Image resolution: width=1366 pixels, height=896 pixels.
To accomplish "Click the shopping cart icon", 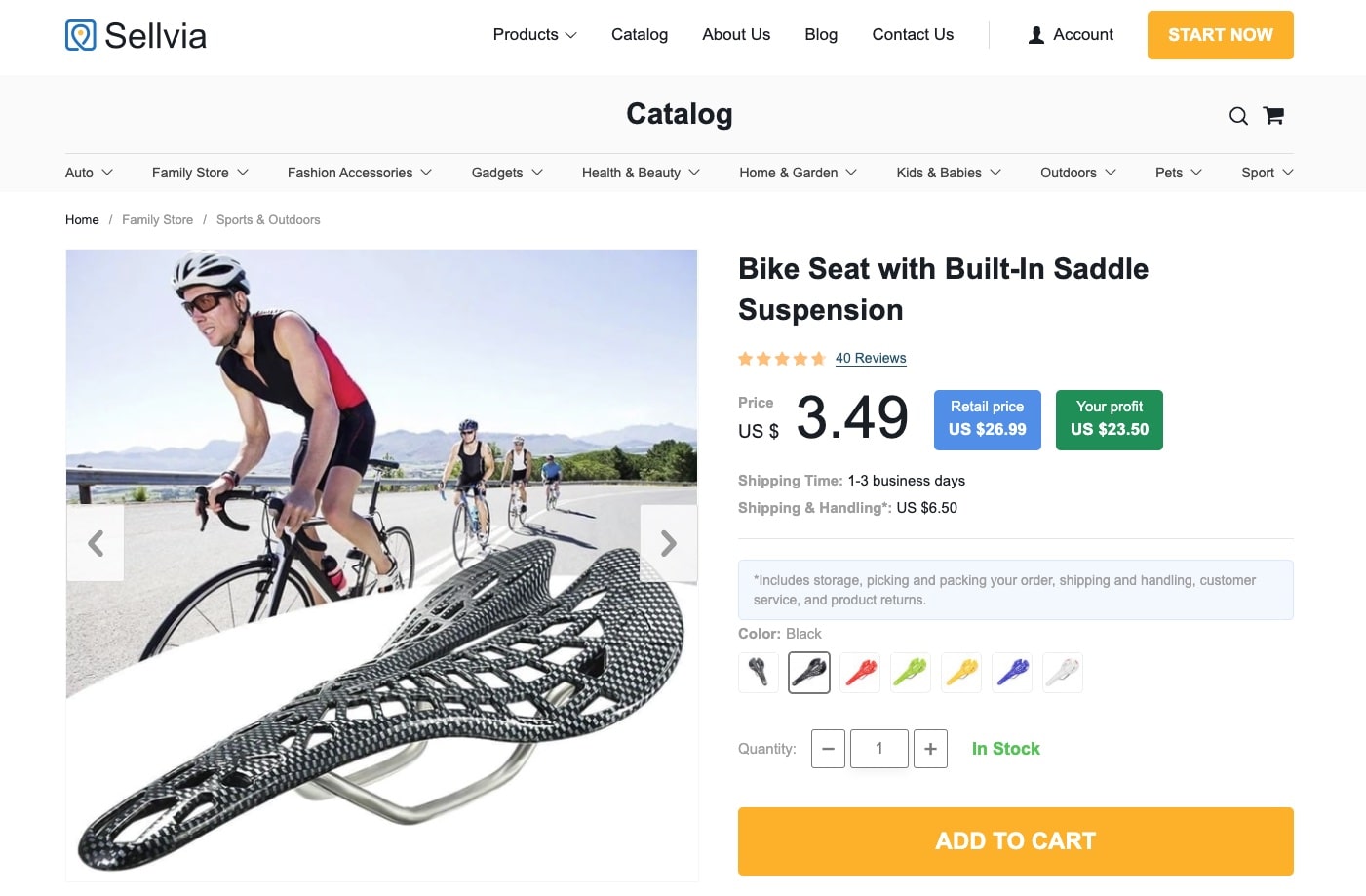I will pyautogui.click(x=1272, y=115).
